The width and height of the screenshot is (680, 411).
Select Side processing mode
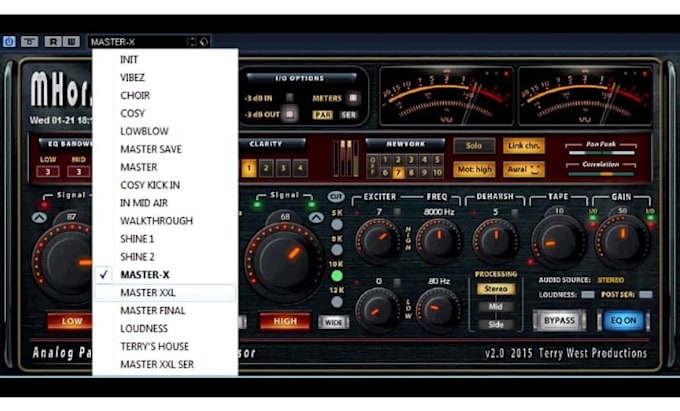[x=496, y=324]
